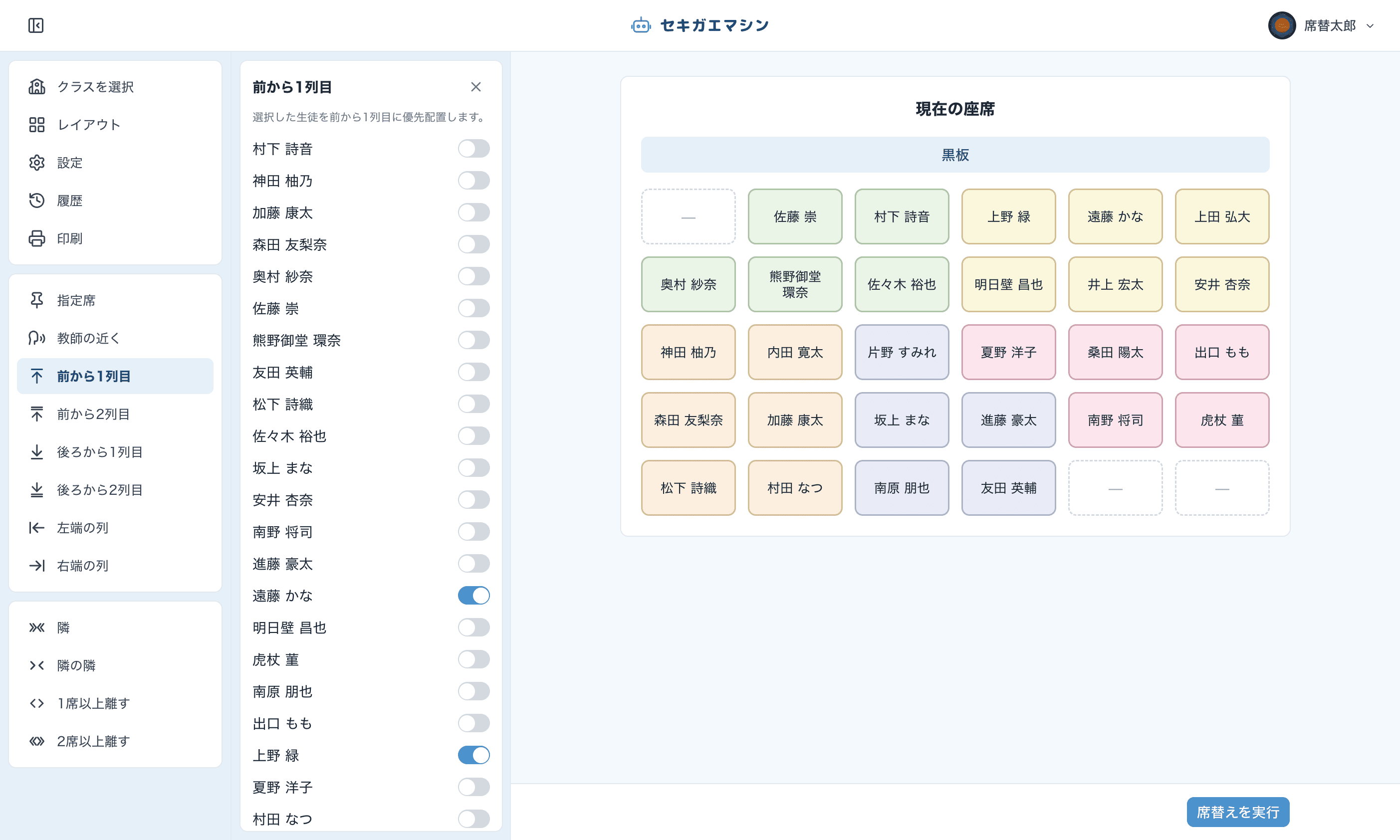The height and width of the screenshot is (840, 1400).
Task: Disable the toggle for 遠藤 かな
Action: coord(474,596)
